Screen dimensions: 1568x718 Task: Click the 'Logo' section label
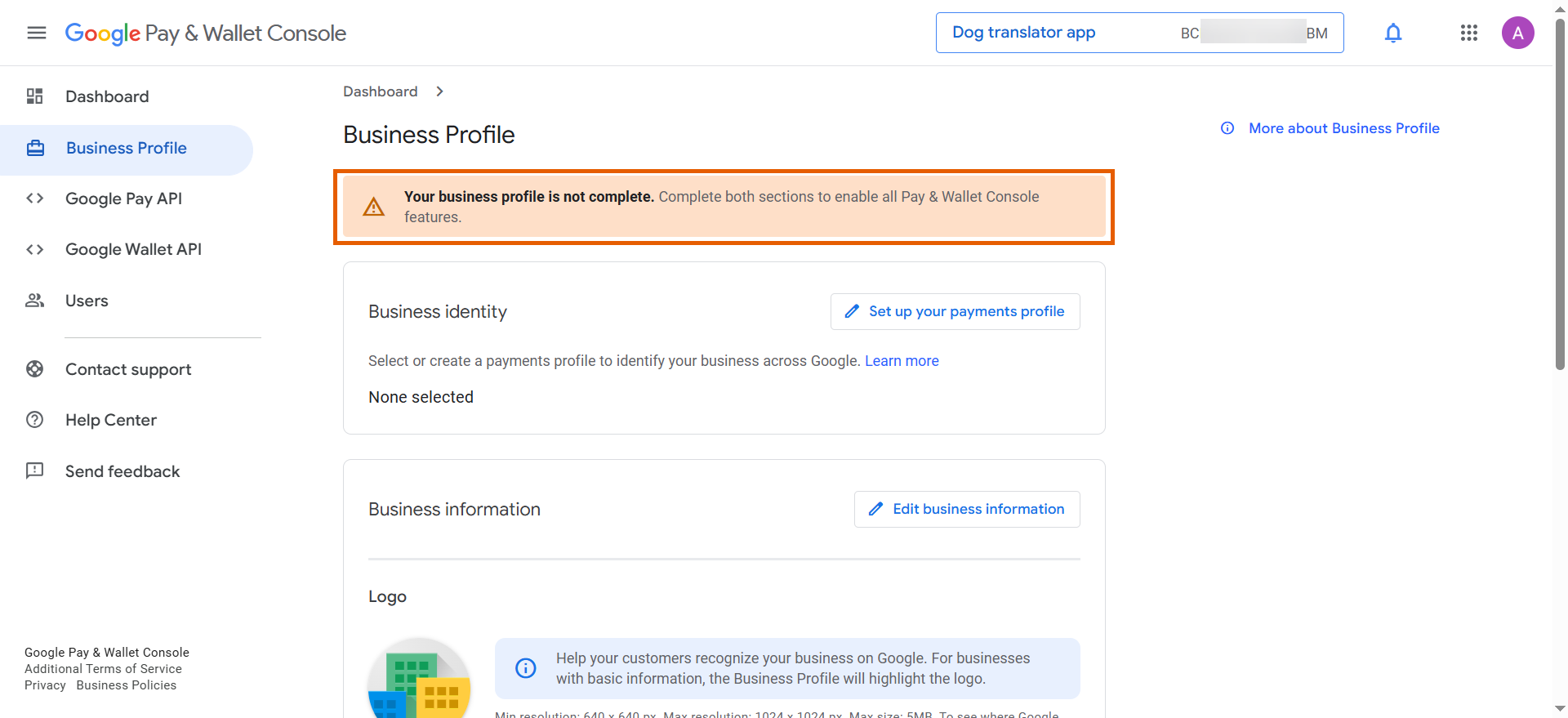(387, 597)
